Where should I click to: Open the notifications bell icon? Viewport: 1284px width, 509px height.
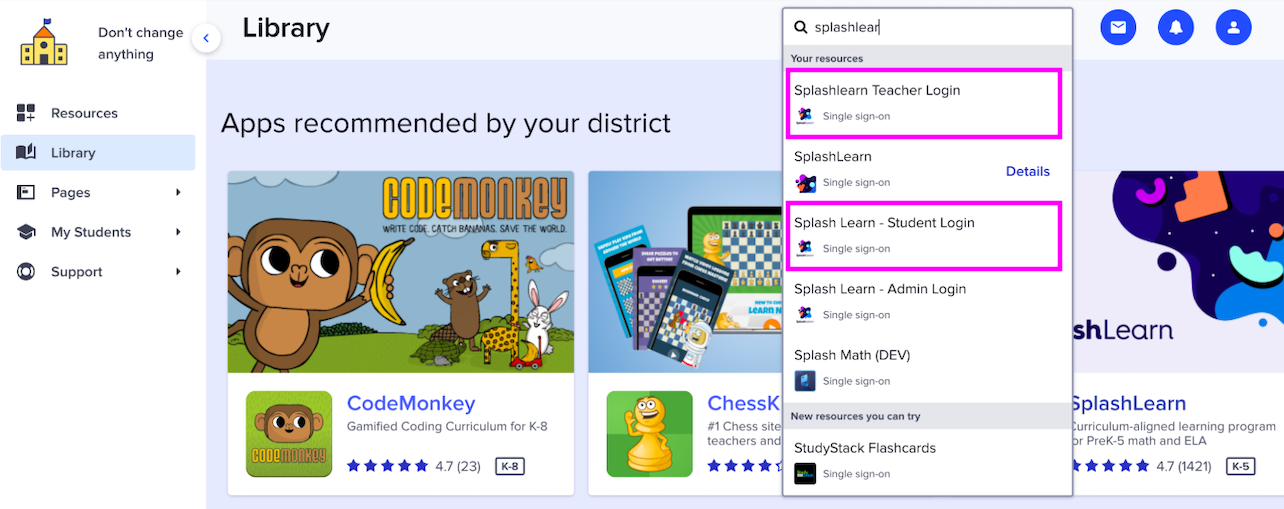click(x=1176, y=27)
